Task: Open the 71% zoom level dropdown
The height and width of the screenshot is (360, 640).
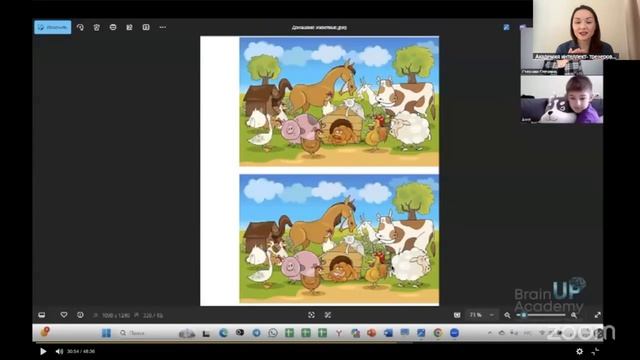Action: pos(482,315)
